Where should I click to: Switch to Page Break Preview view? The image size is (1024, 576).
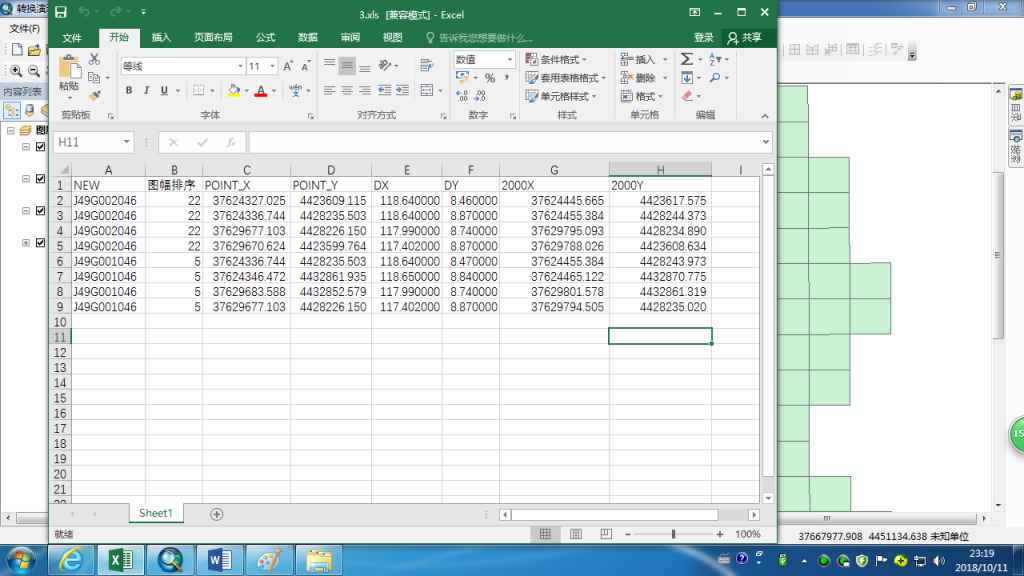pyautogui.click(x=606, y=534)
